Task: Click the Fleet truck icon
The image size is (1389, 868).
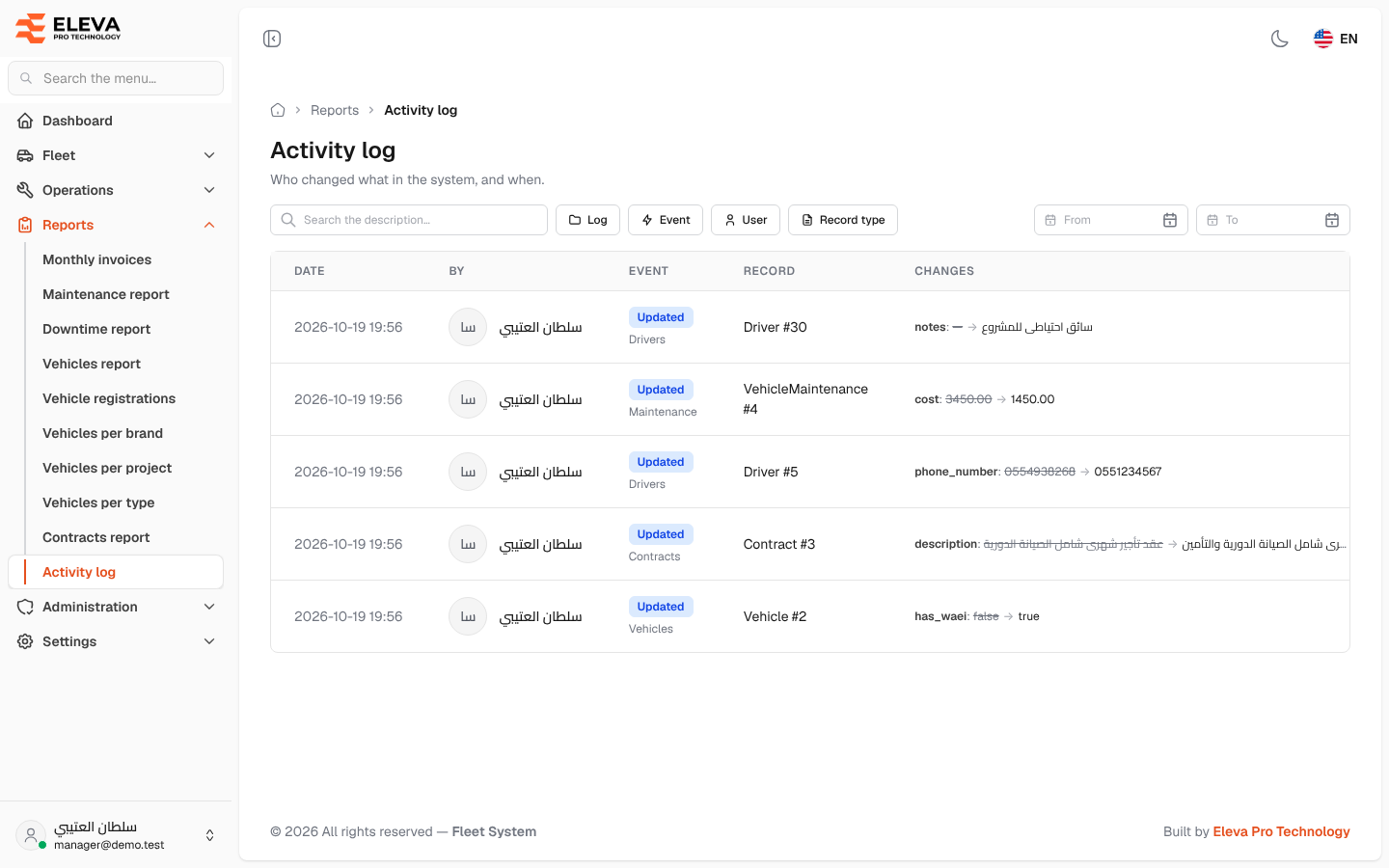Action: tap(25, 155)
